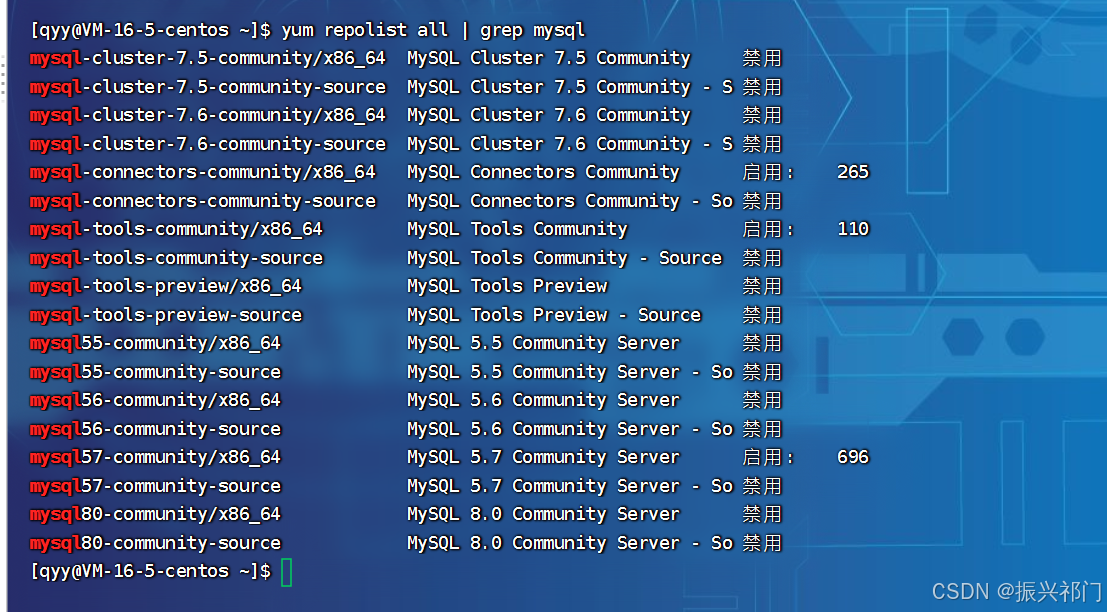Image resolution: width=1107 pixels, height=612 pixels.
Task: Select the mysql-tools-community-source repo name
Action: (x=176, y=258)
